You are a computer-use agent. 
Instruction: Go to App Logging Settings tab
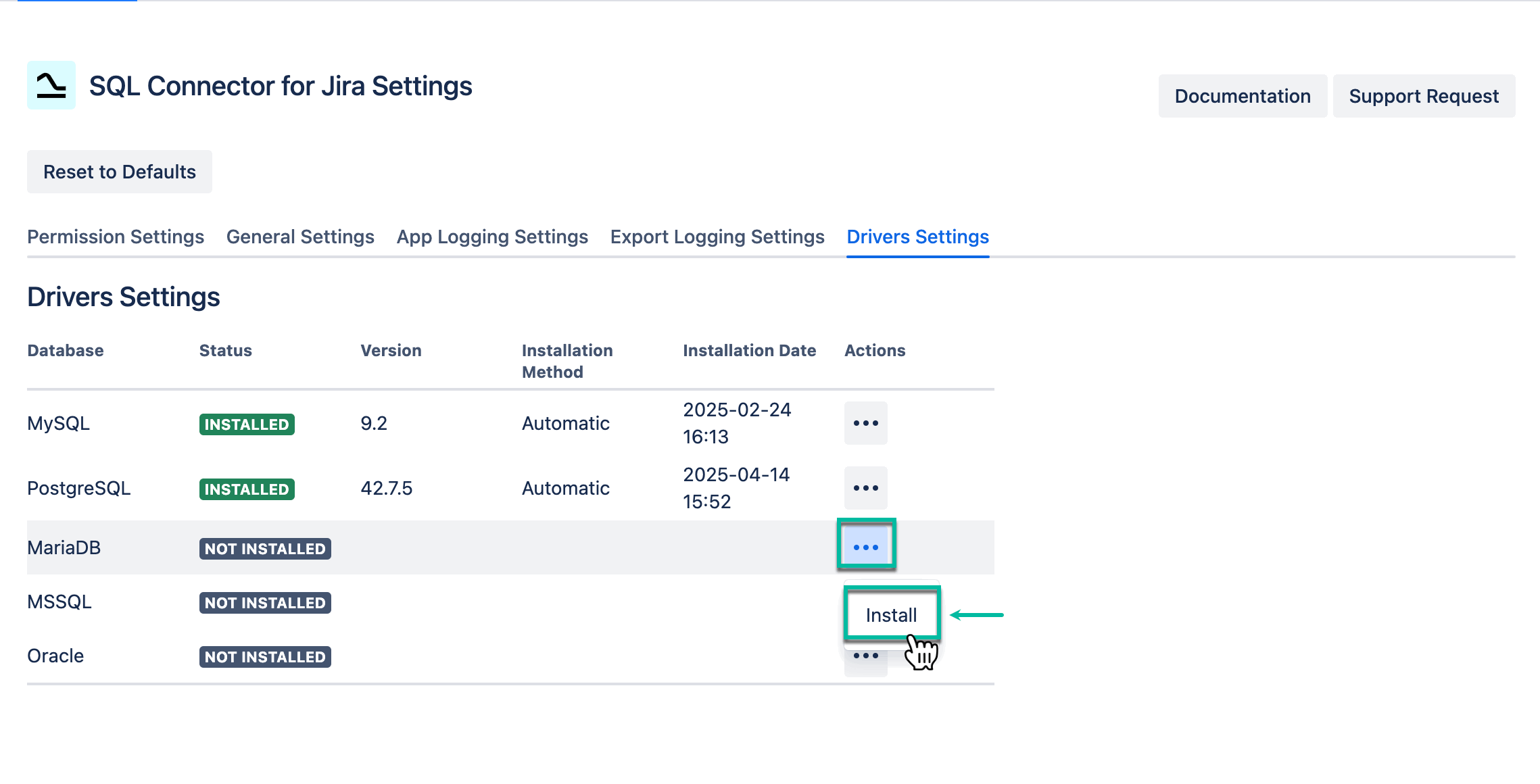tap(492, 237)
